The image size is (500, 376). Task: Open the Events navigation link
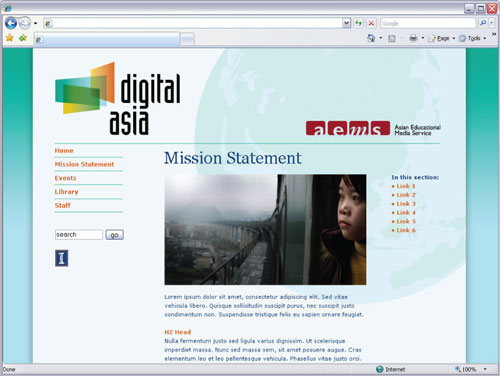click(x=66, y=178)
